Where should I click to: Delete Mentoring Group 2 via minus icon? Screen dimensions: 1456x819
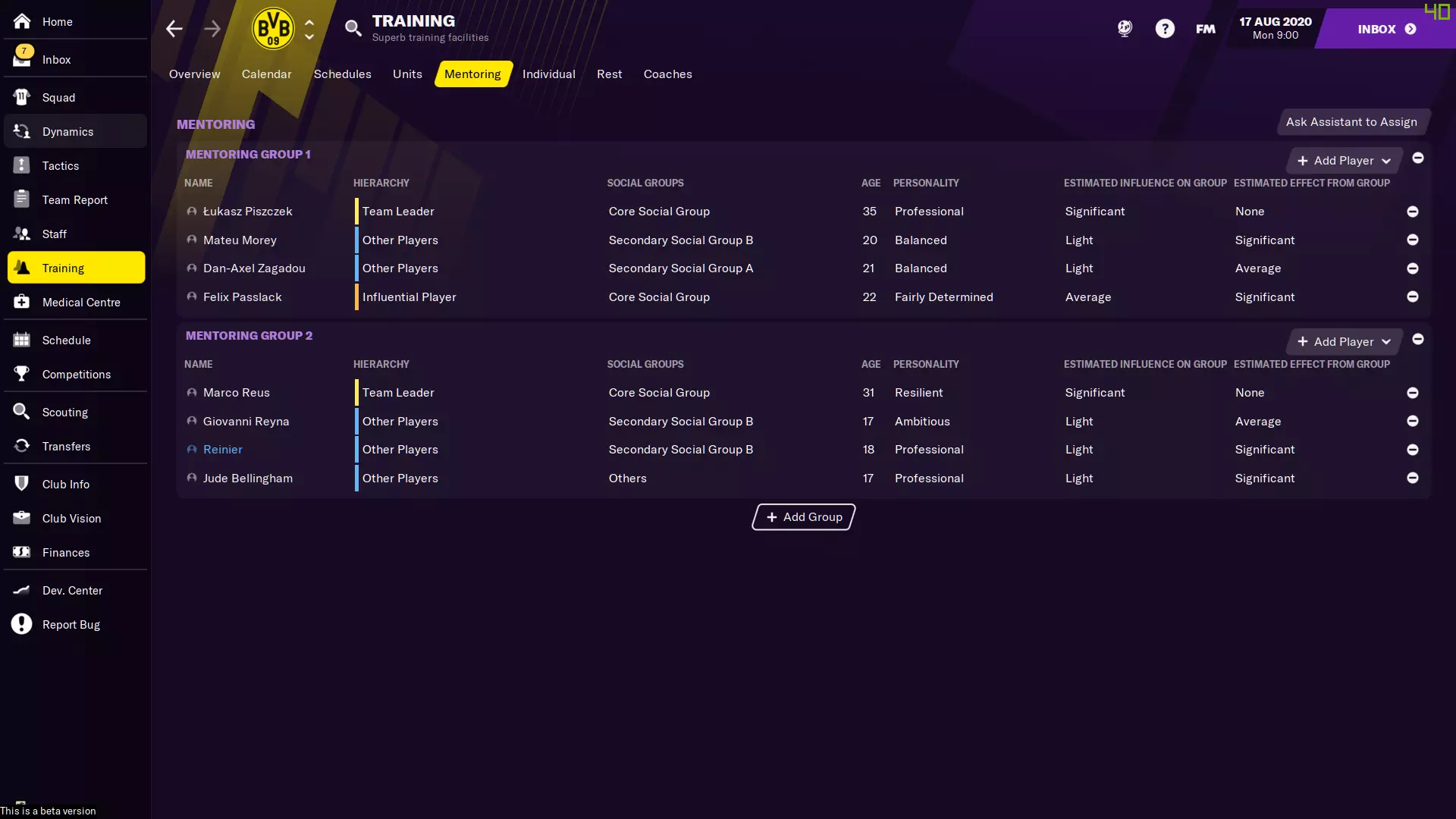[1417, 339]
